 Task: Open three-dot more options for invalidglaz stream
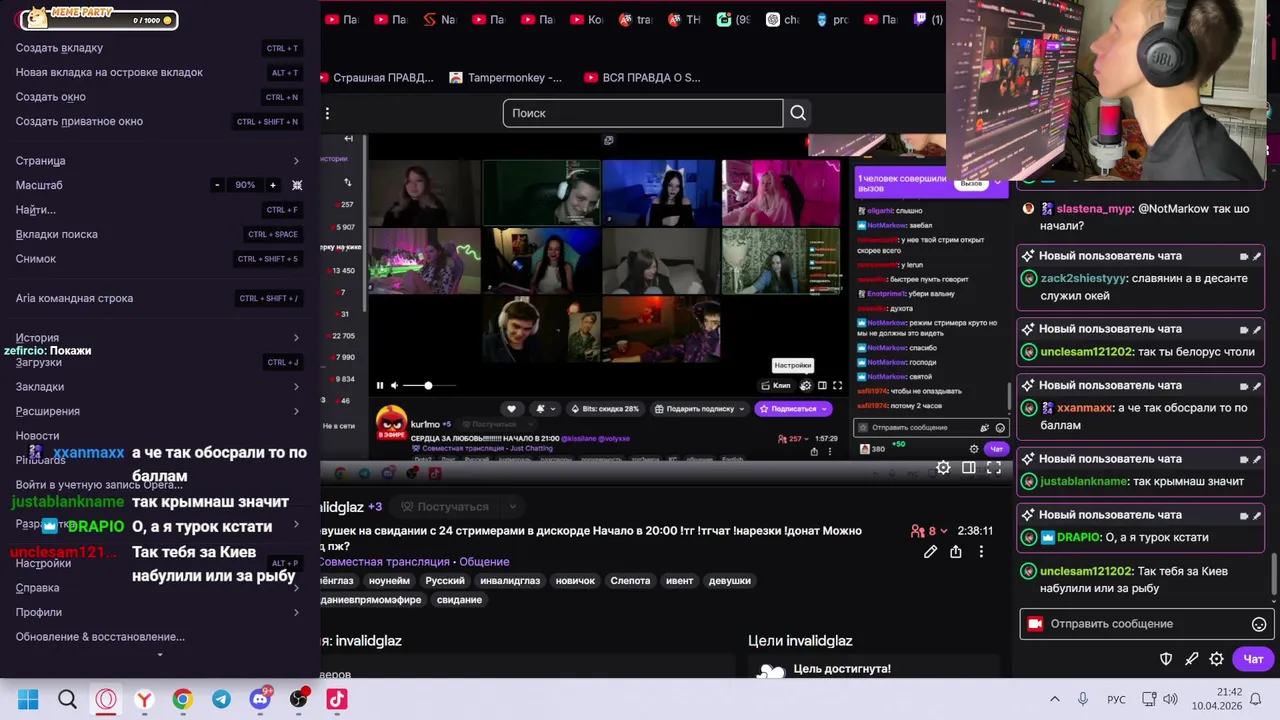click(981, 552)
